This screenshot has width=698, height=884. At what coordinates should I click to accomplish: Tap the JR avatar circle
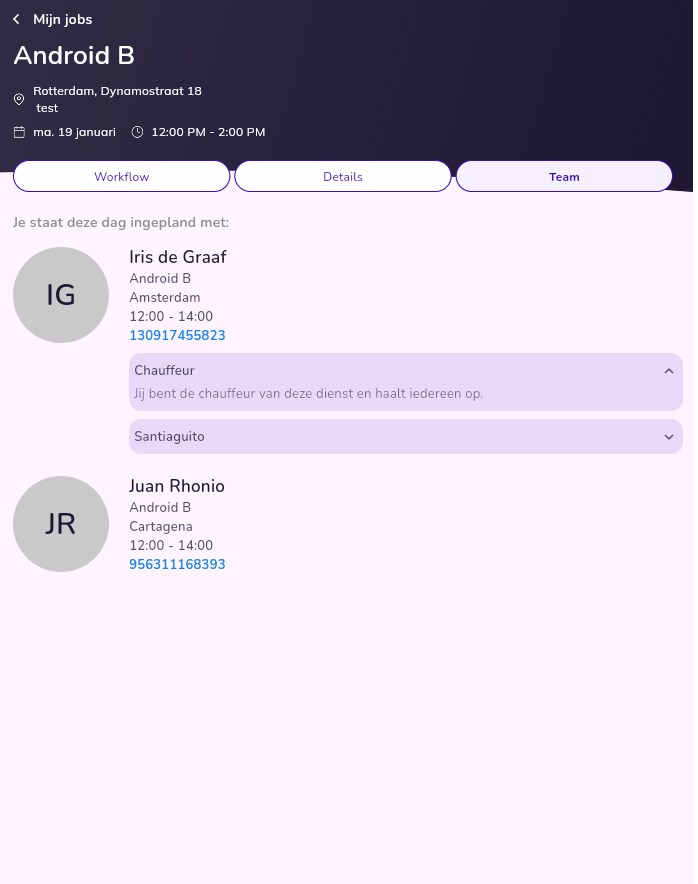[x=61, y=524]
